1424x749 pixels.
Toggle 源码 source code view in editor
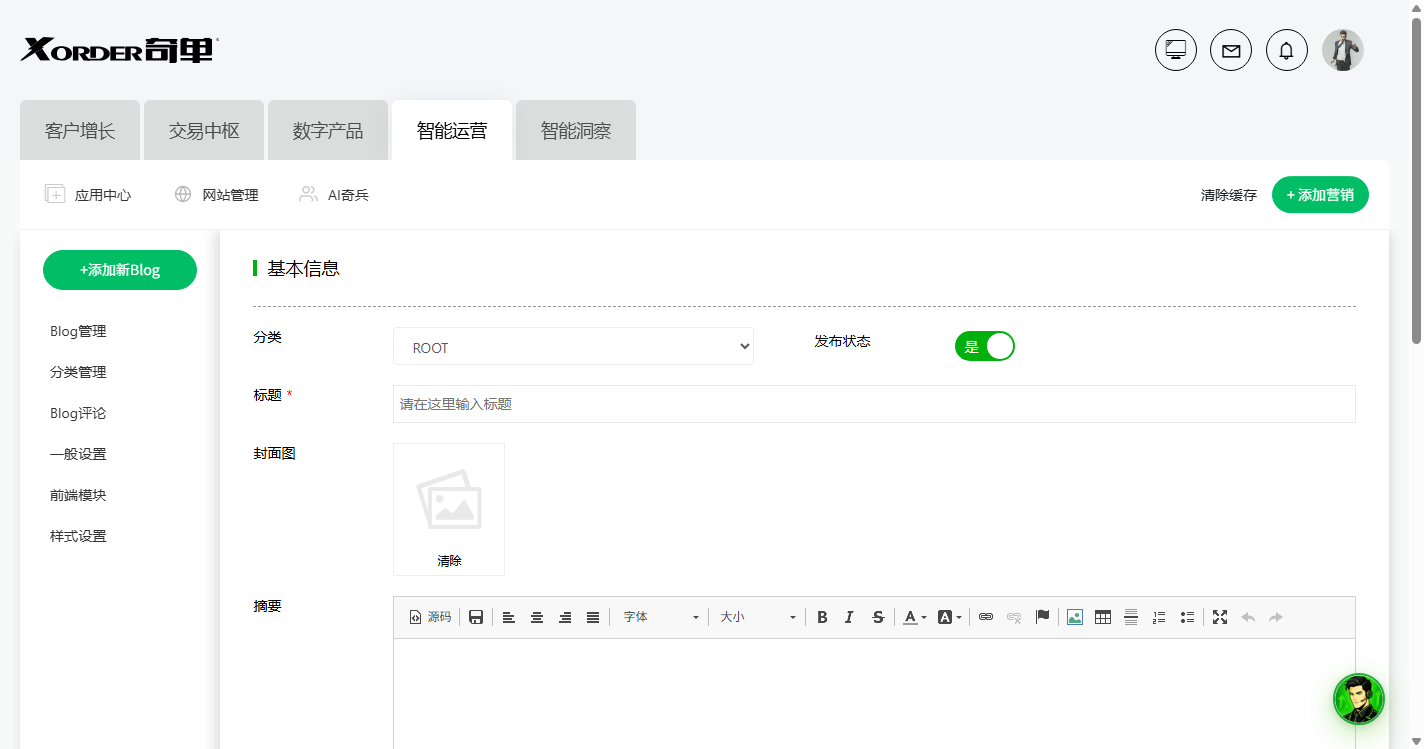[430, 617]
